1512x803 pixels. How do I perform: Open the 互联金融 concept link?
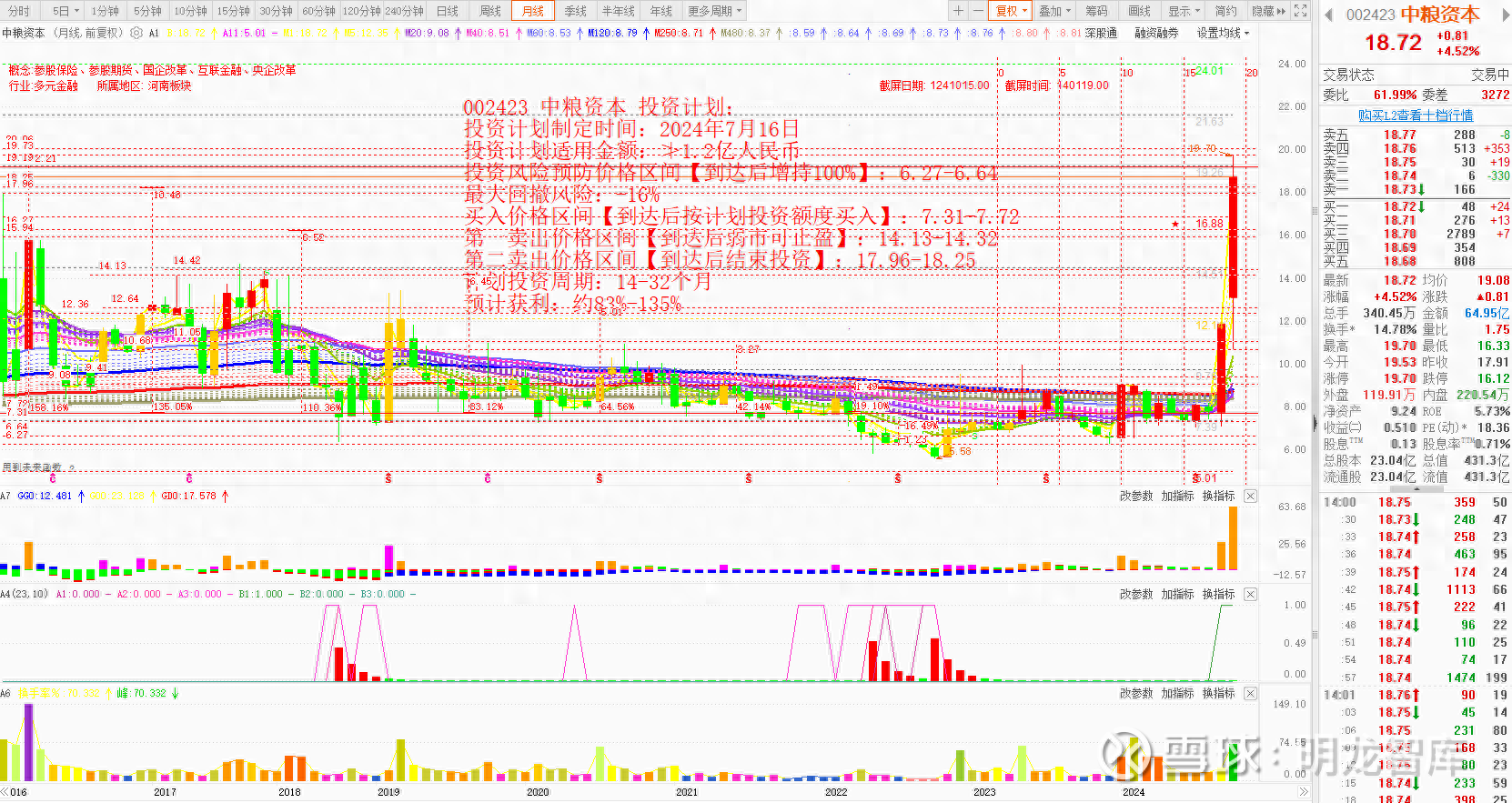(219, 70)
